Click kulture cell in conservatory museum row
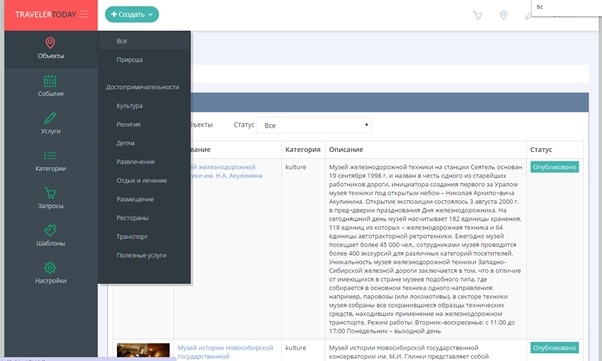 pyautogui.click(x=296, y=348)
